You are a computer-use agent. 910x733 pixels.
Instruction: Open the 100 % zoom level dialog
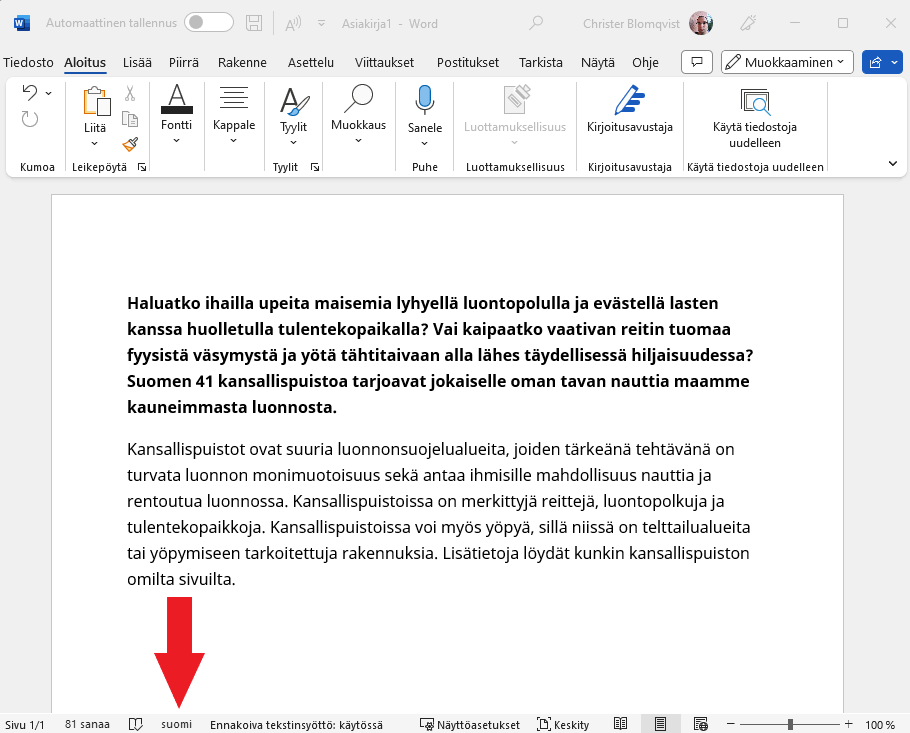click(880, 725)
